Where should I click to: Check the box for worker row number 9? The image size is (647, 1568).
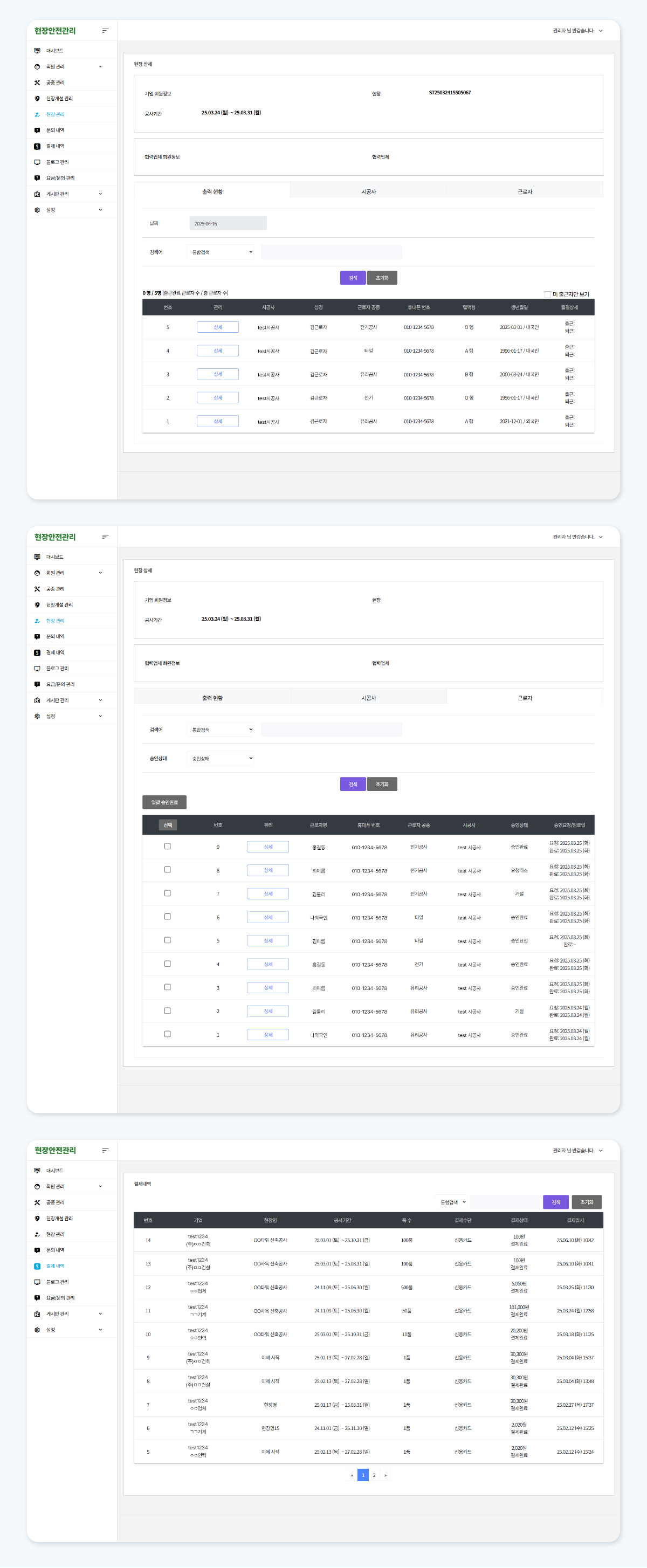click(167, 846)
